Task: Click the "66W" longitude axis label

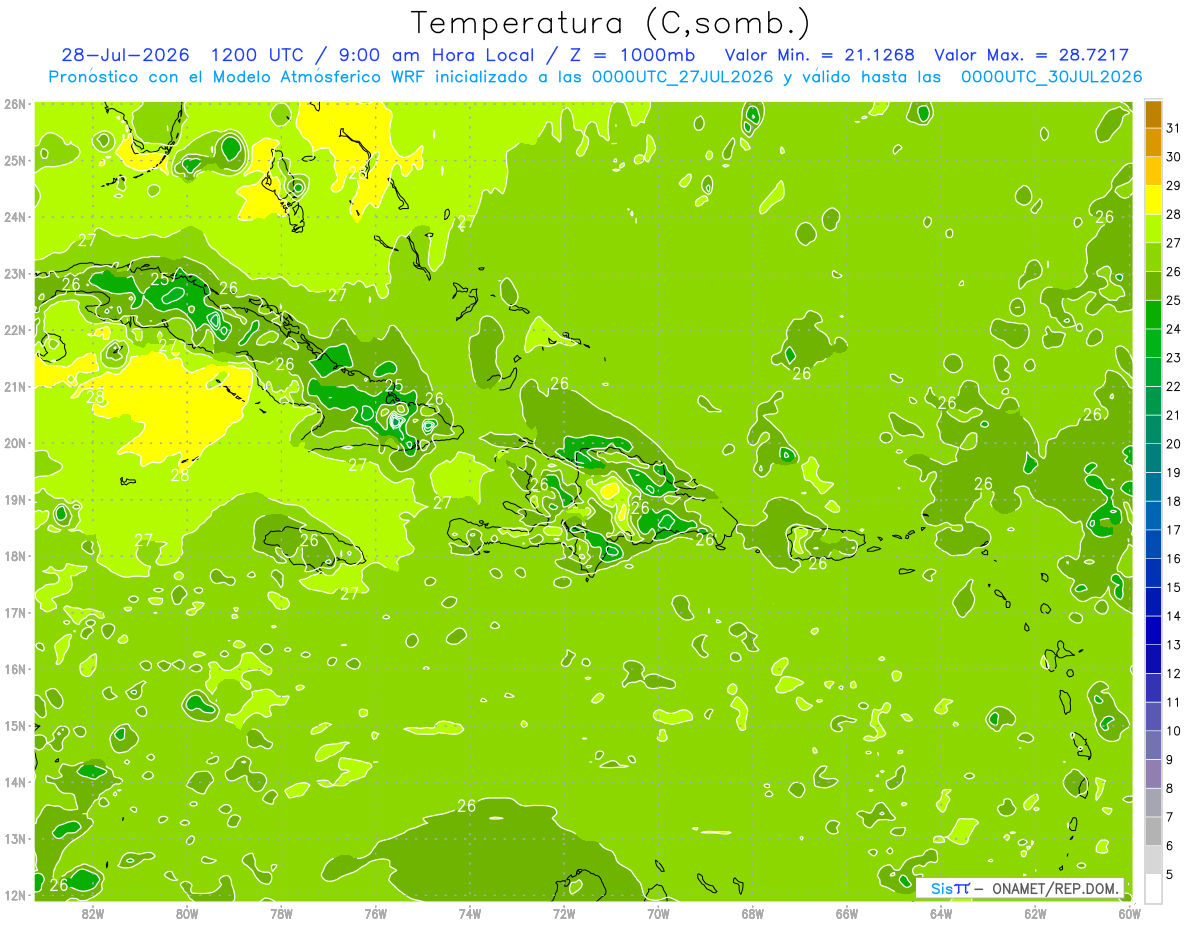Action: 846,914
